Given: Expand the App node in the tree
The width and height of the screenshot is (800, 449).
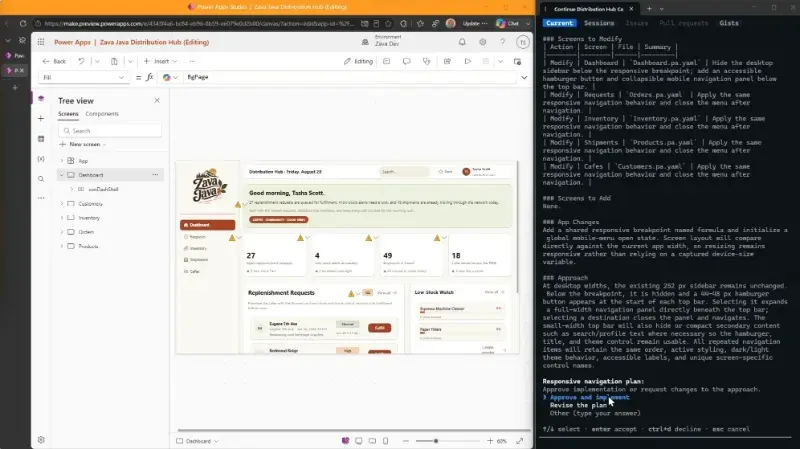Looking at the screenshot, I should tap(62, 161).
